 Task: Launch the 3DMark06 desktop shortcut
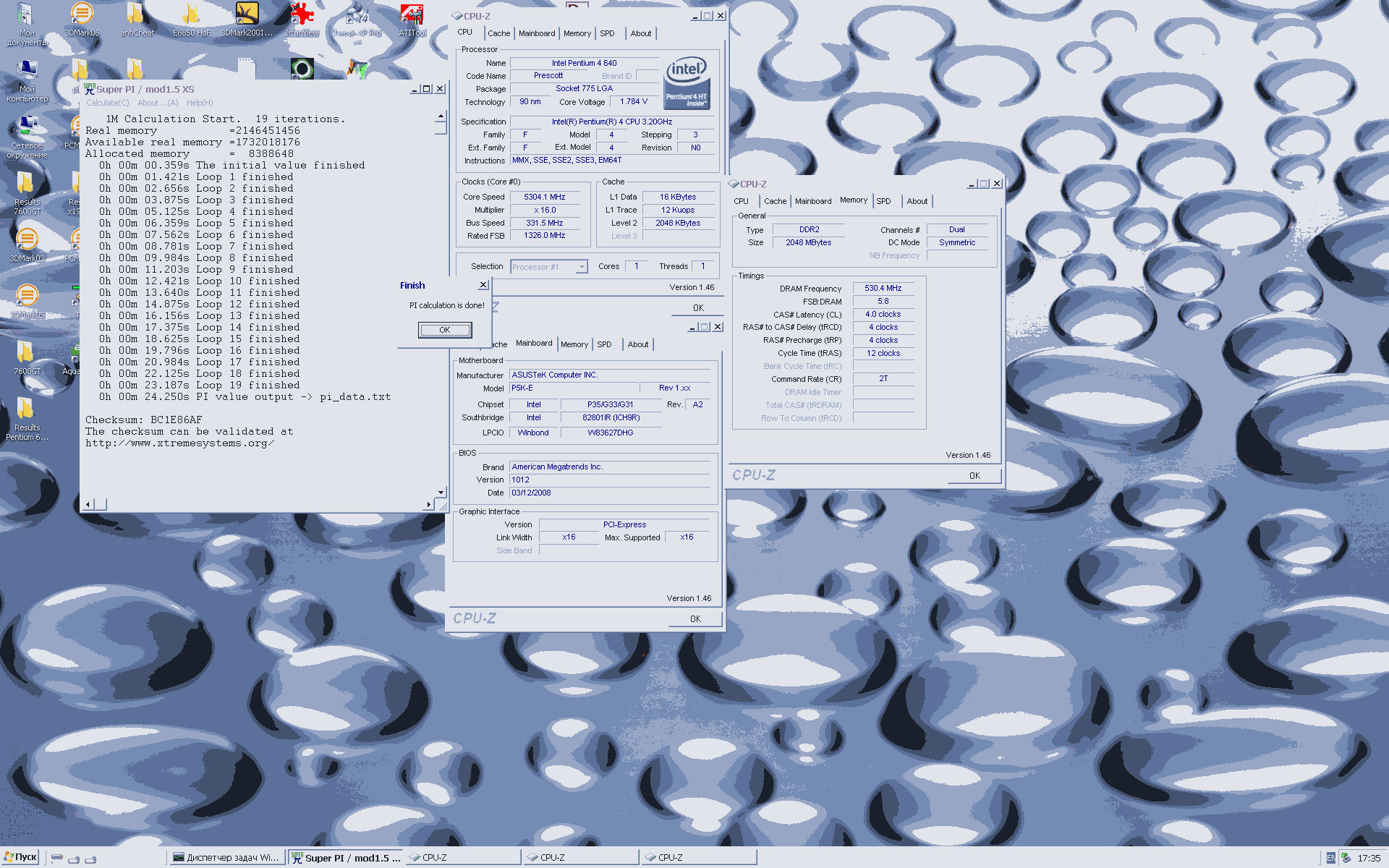click(x=82, y=20)
